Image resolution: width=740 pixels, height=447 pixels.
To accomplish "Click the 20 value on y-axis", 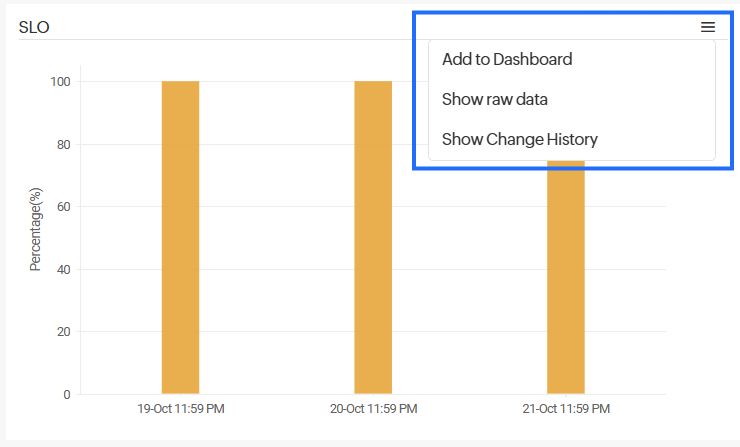I will tap(64, 332).
